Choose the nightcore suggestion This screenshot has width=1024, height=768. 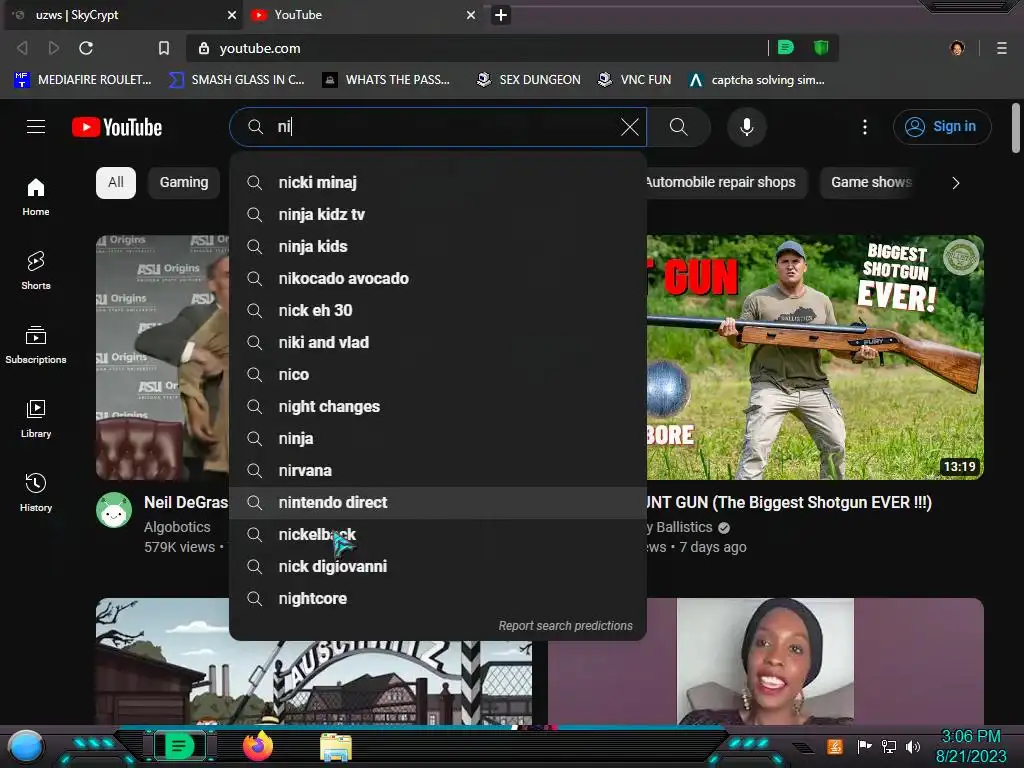point(438,598)
